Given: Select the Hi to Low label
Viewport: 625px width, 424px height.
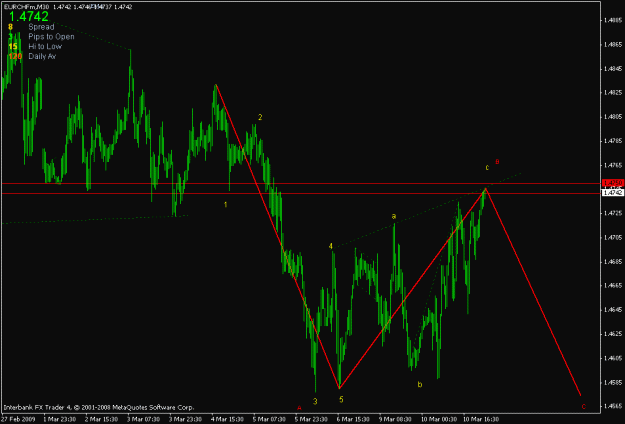Looking at the screenshot, I should click(x=45, y=46).
